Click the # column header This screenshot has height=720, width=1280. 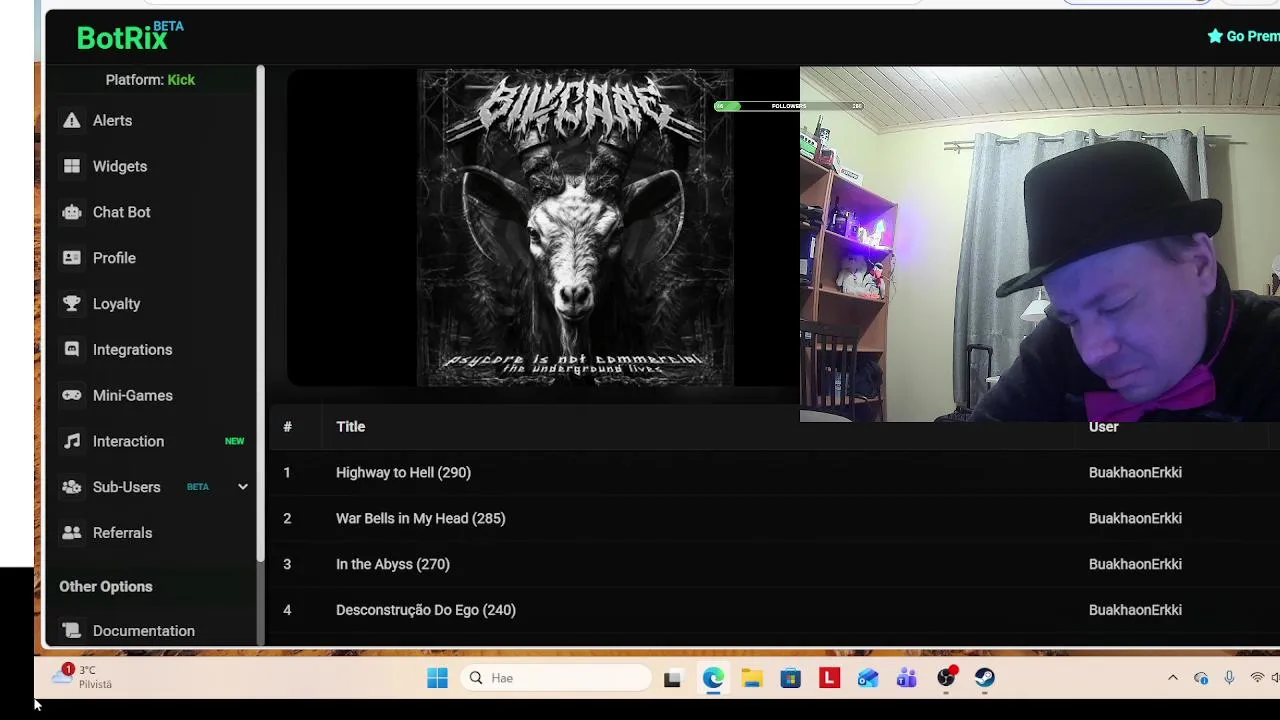point(287,427)
